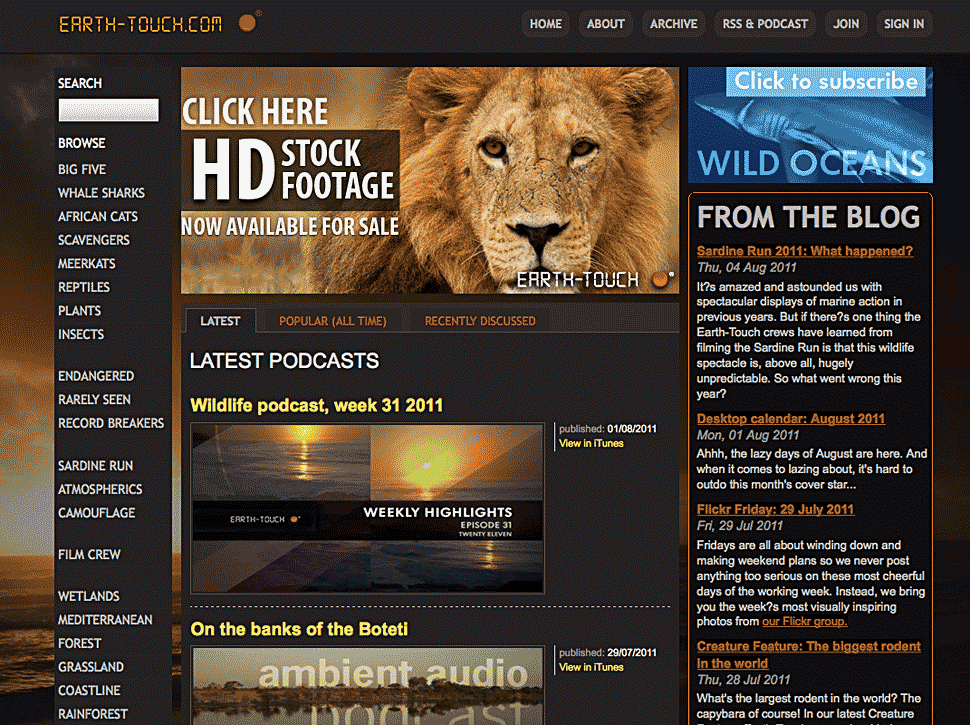View the GRASSLAND habitat link
970x725 pixels.
[91, 667]
